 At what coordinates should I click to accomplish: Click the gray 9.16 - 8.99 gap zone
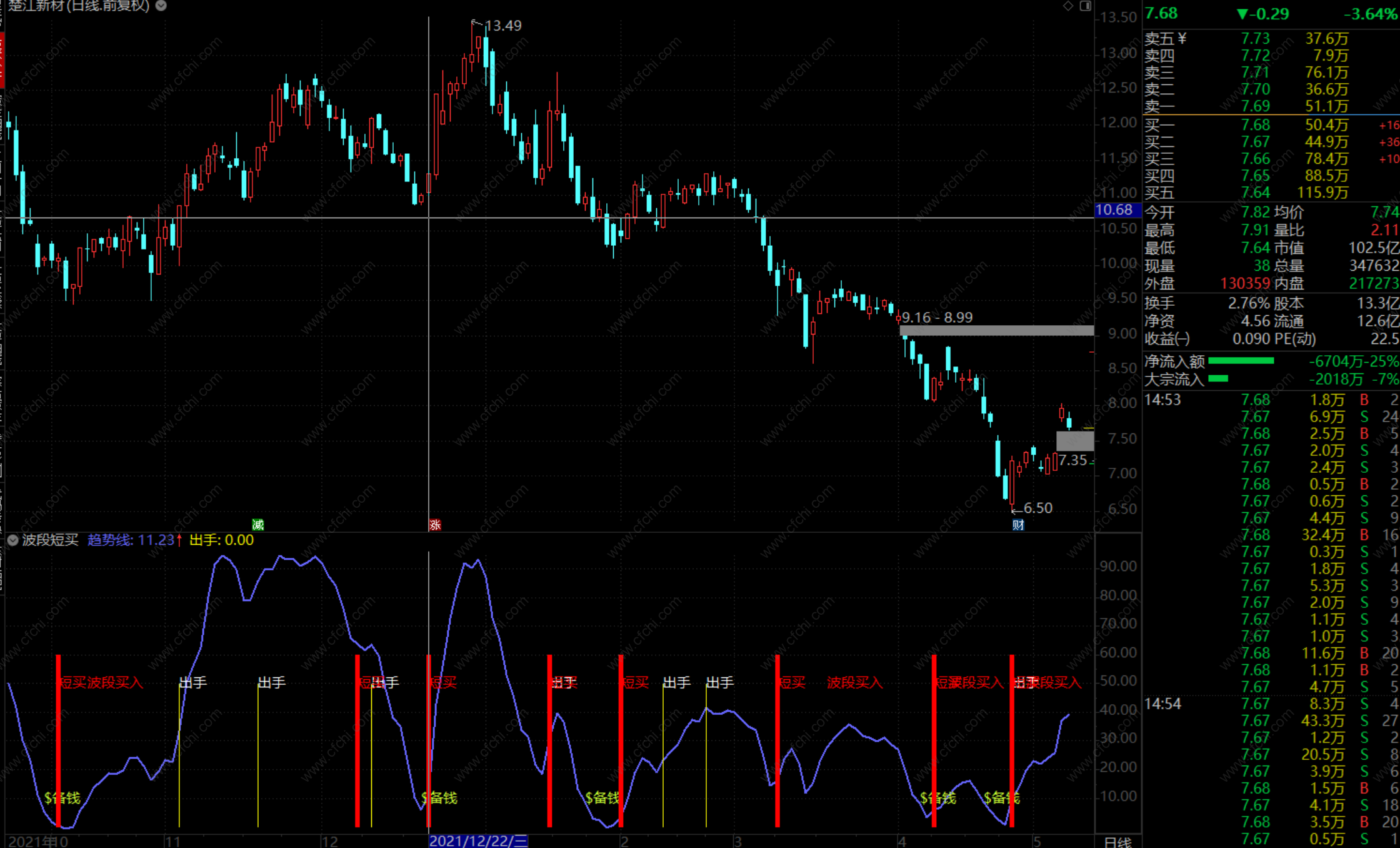coord(997,330)
